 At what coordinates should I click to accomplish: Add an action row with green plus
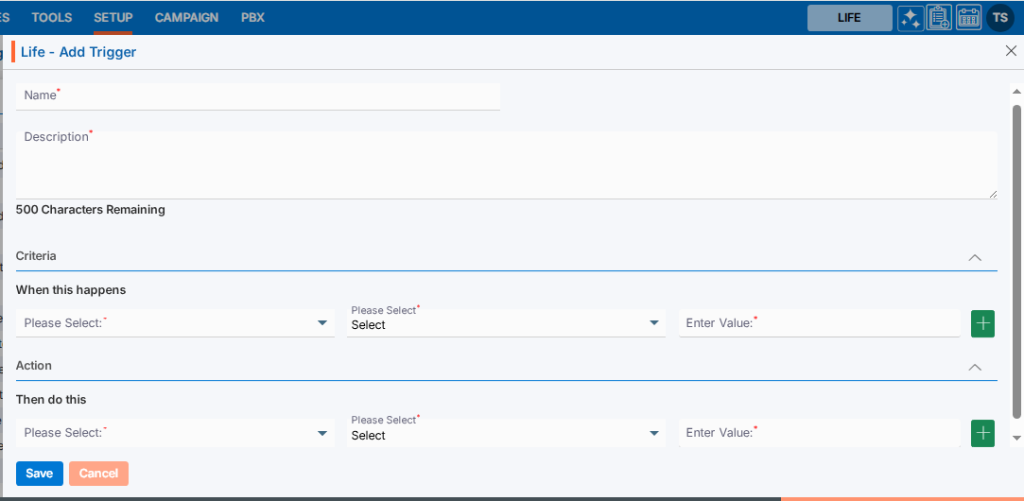coord(983,433)
